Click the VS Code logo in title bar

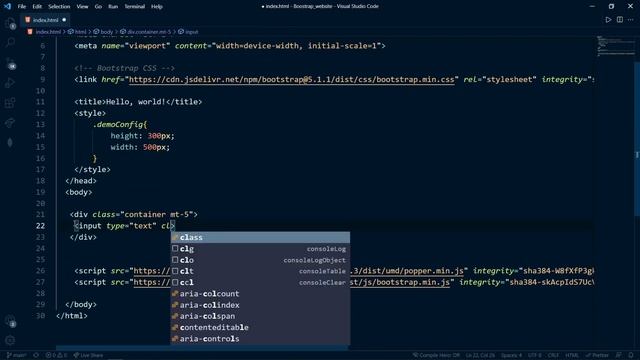(x=7, y=6)
